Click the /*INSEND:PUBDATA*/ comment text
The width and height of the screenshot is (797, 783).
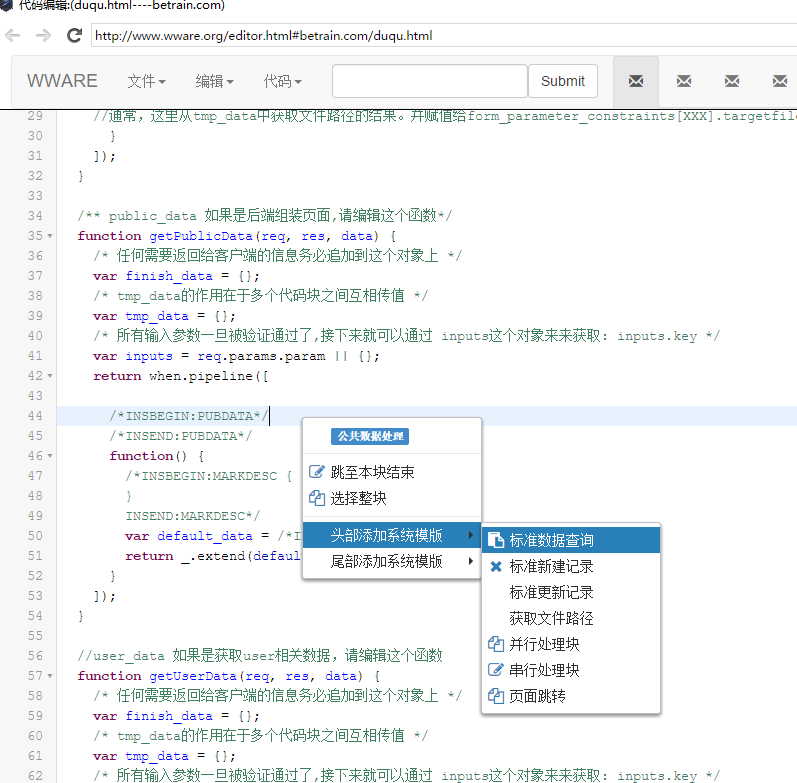tap(180, 436)
